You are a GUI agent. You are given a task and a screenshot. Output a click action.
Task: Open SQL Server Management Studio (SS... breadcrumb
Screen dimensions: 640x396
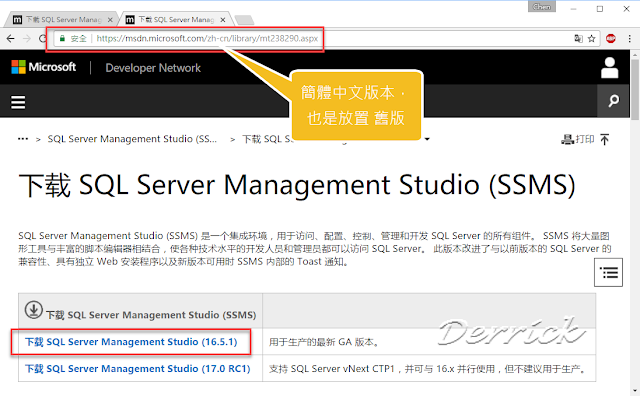coord(132,139)
